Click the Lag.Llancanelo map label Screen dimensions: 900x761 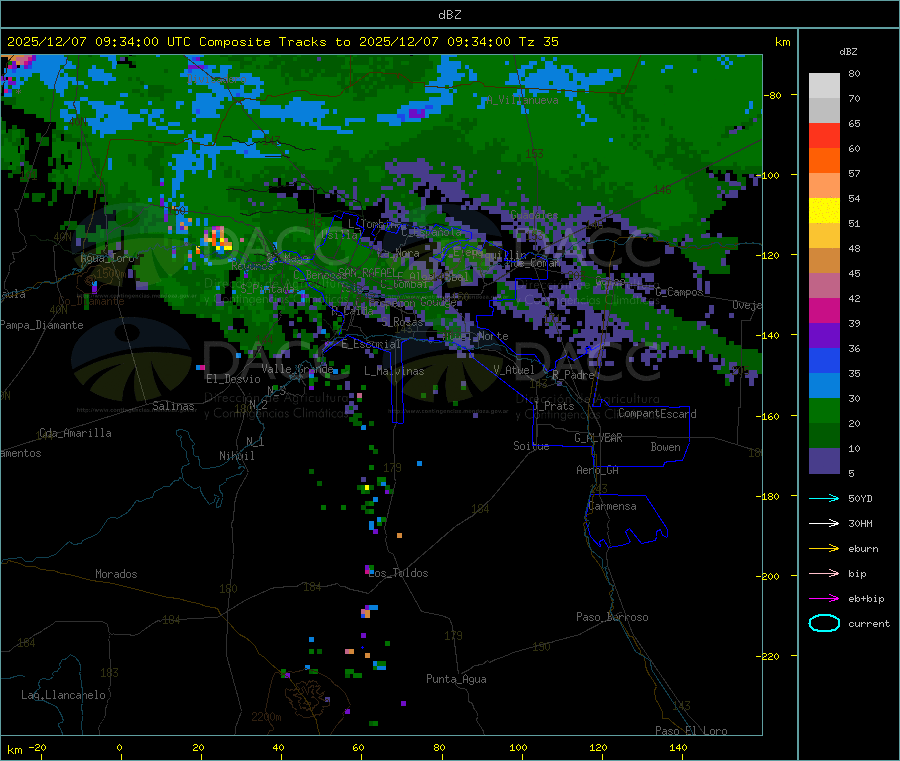[63, 695]
